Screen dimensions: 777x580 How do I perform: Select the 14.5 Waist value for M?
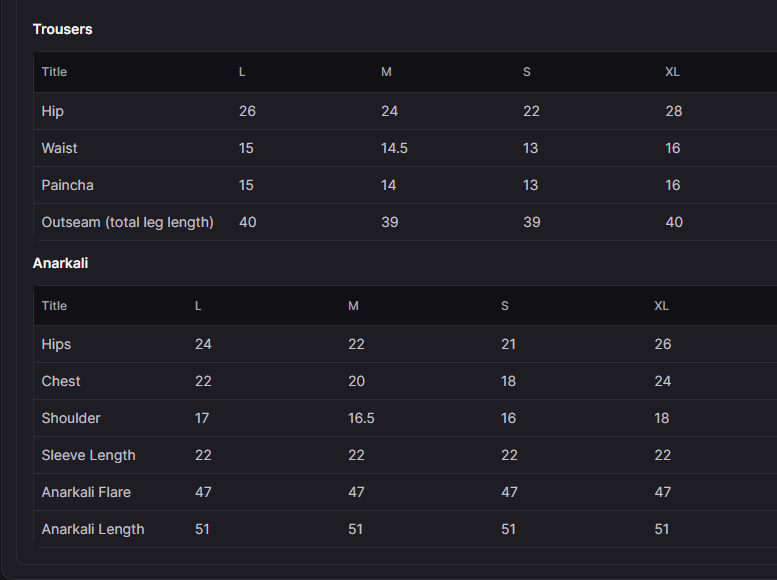coord(394,148)
